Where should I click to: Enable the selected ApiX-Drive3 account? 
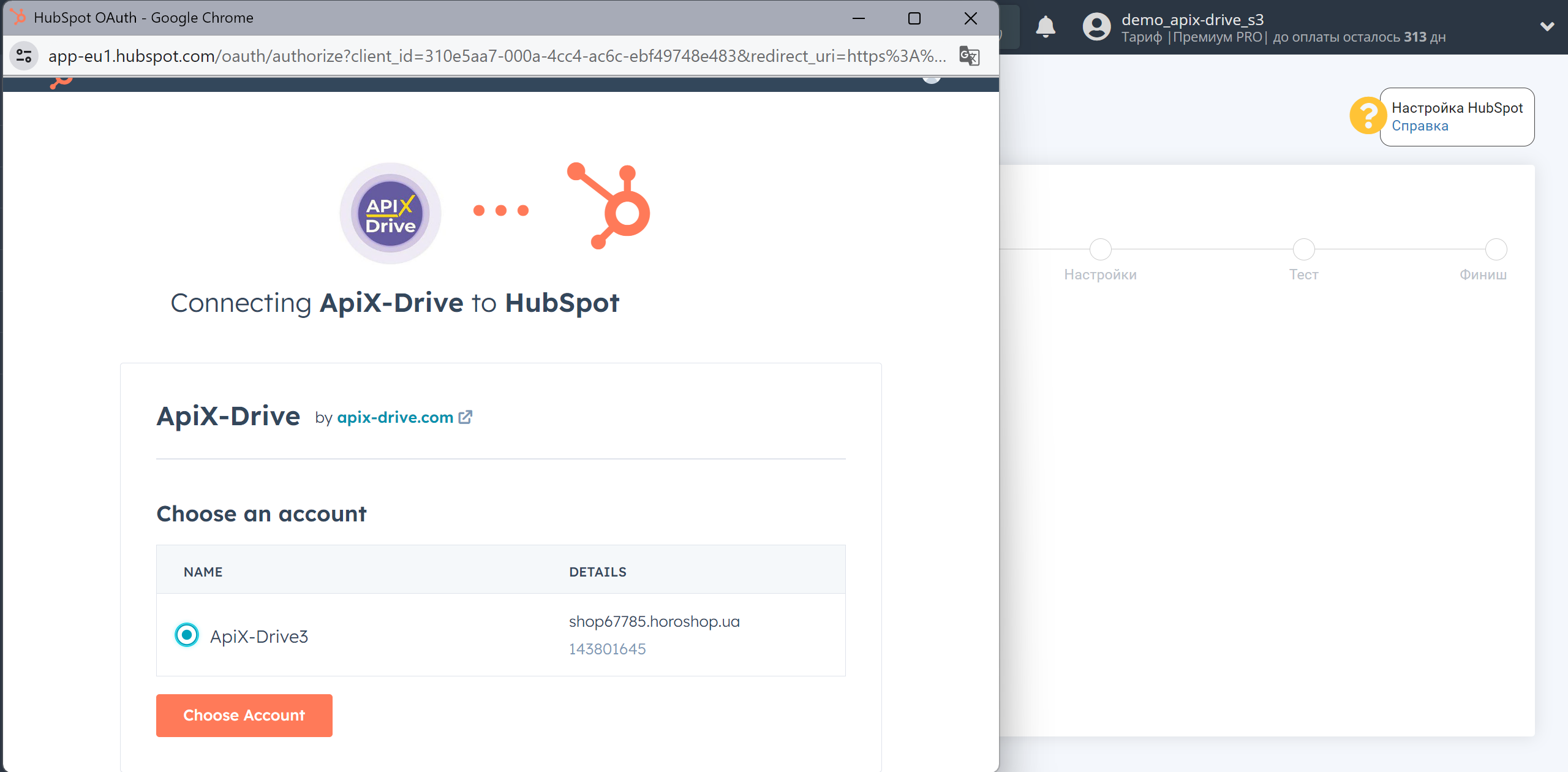(x=243, y=714)
